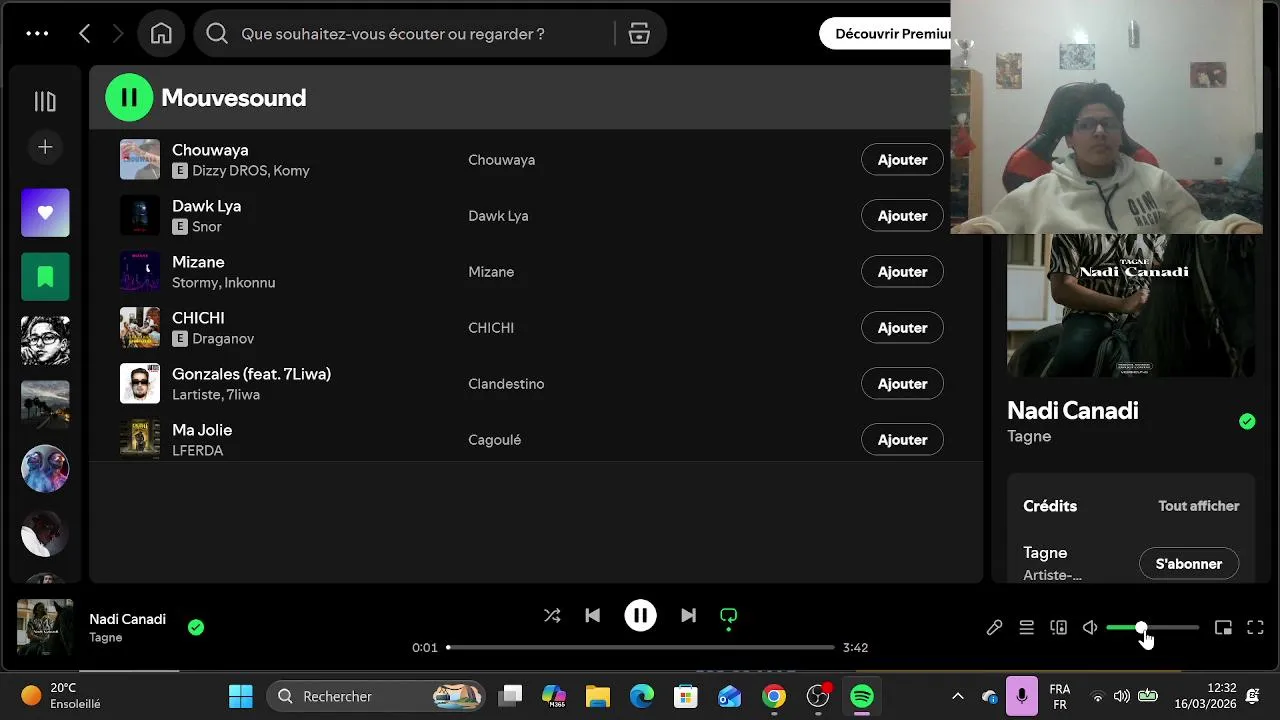Add Ma Jolie to playlist
Viewport: 1280px width, 720px height.
[902, 440]
